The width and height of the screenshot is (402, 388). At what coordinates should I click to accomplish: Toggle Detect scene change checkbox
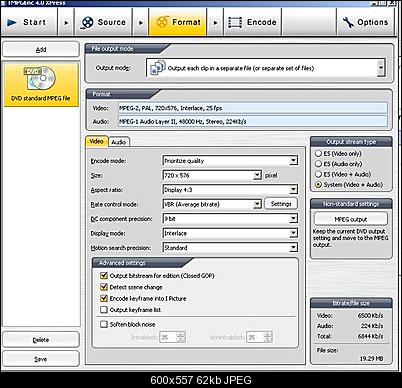coord(104,287)
